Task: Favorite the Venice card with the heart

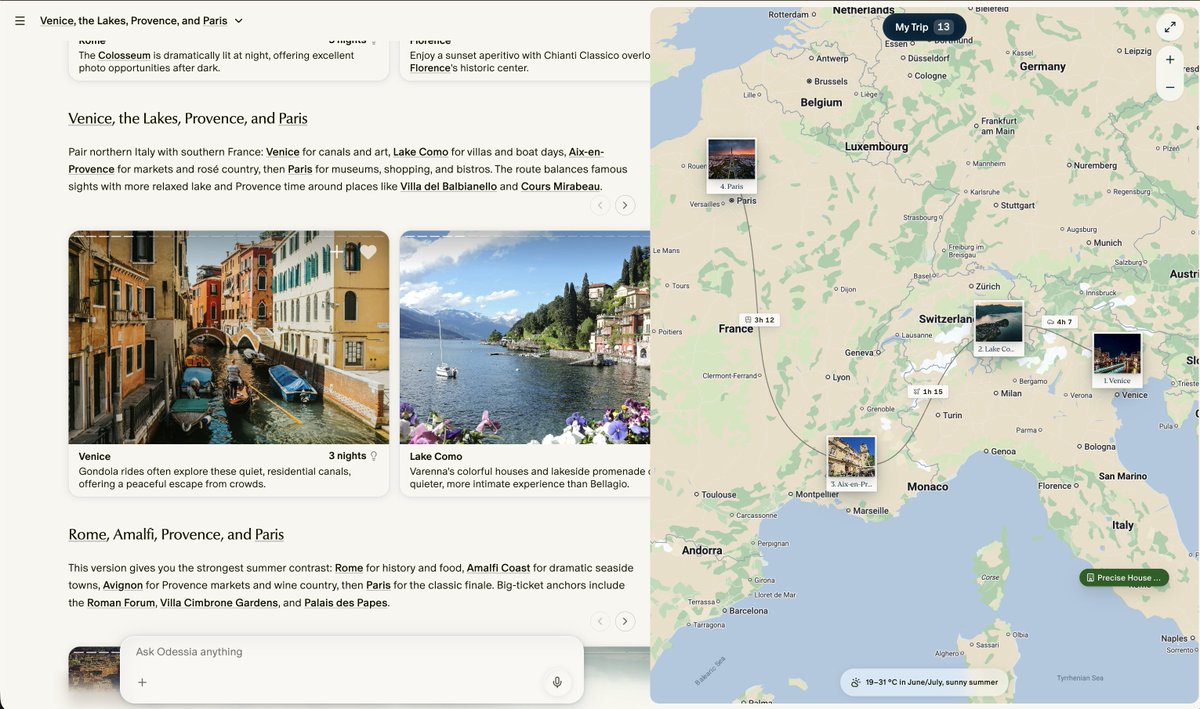Action: coord(368,252)
